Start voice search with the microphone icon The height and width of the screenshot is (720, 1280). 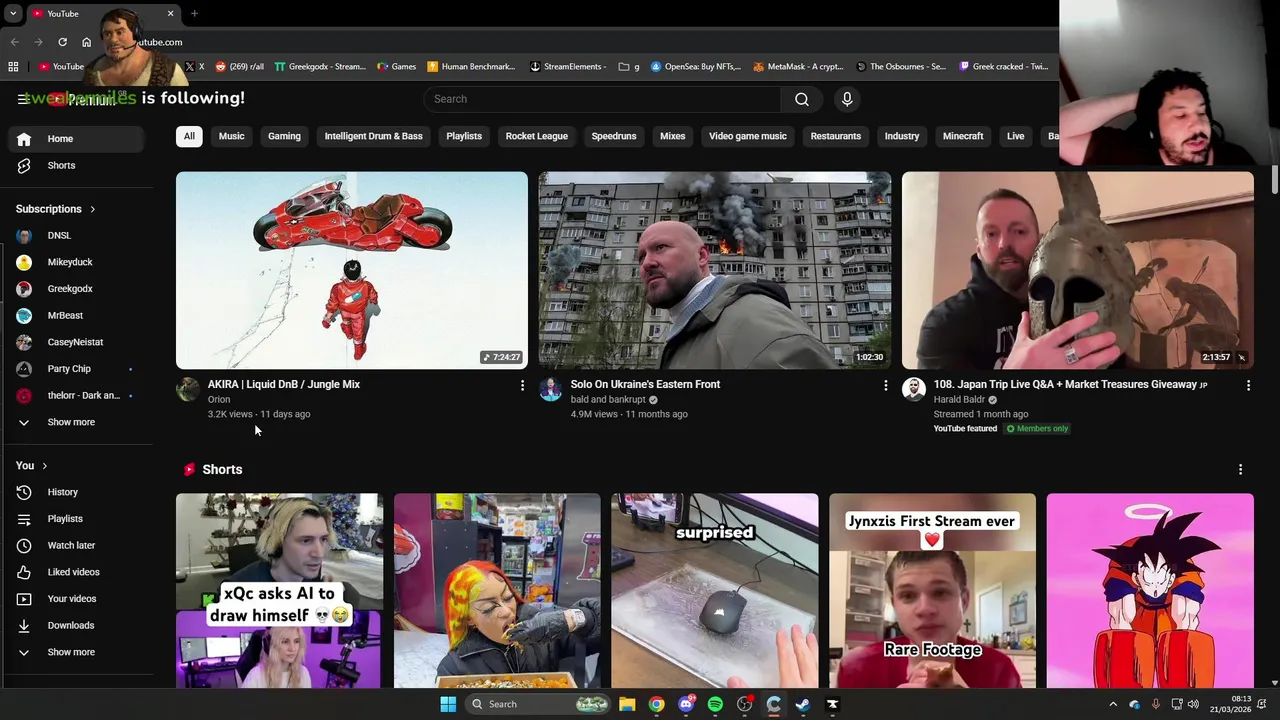pos(847,99)
